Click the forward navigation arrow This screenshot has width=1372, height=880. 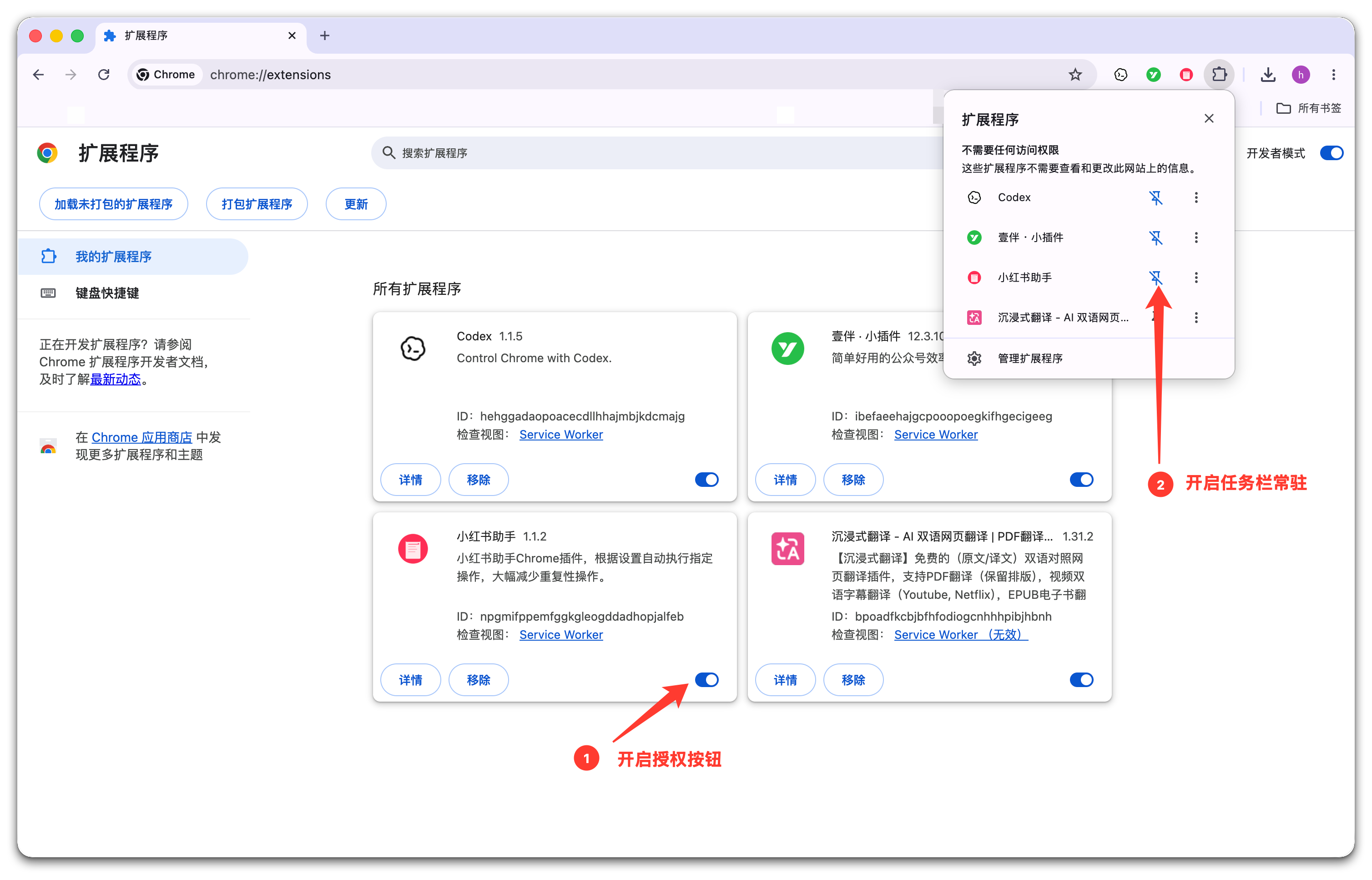[x=71, y=74]
